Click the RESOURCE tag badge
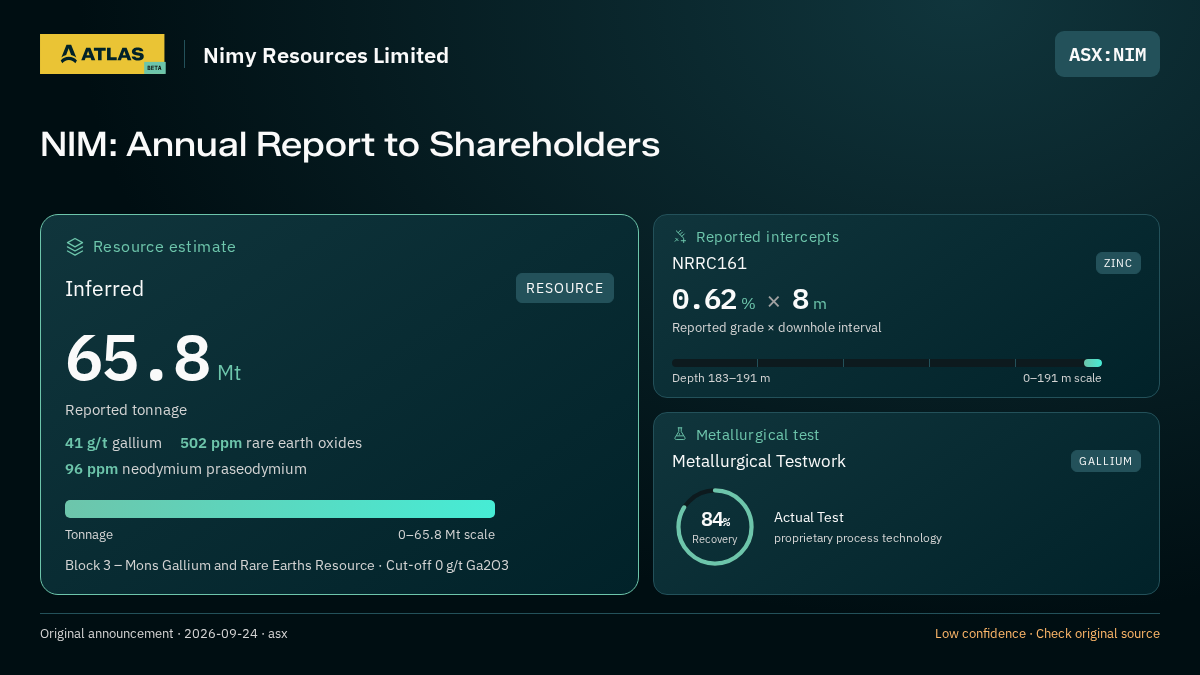 click(565, 288)
